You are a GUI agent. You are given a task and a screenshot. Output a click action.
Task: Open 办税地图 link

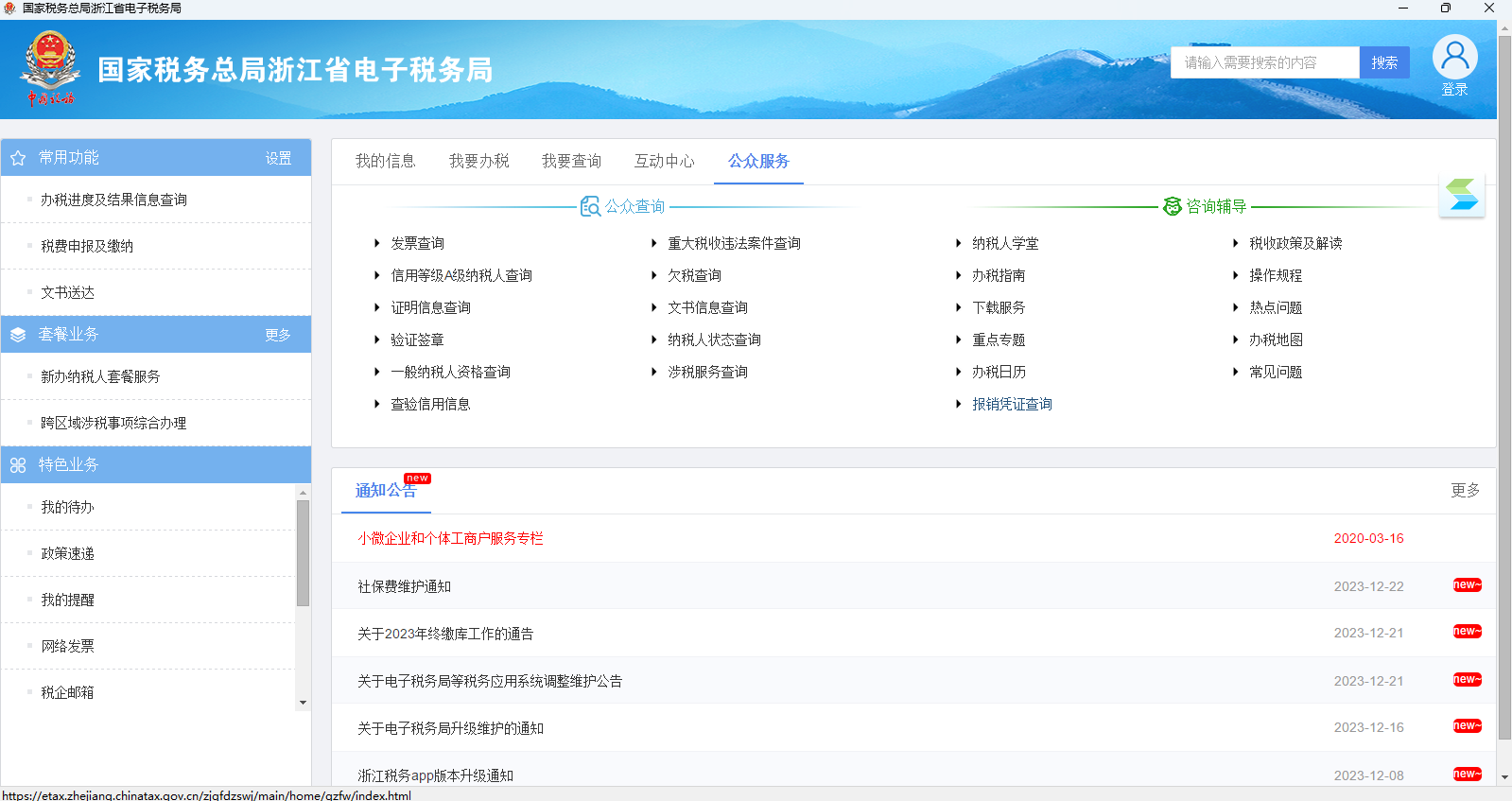coord(1276,340)
